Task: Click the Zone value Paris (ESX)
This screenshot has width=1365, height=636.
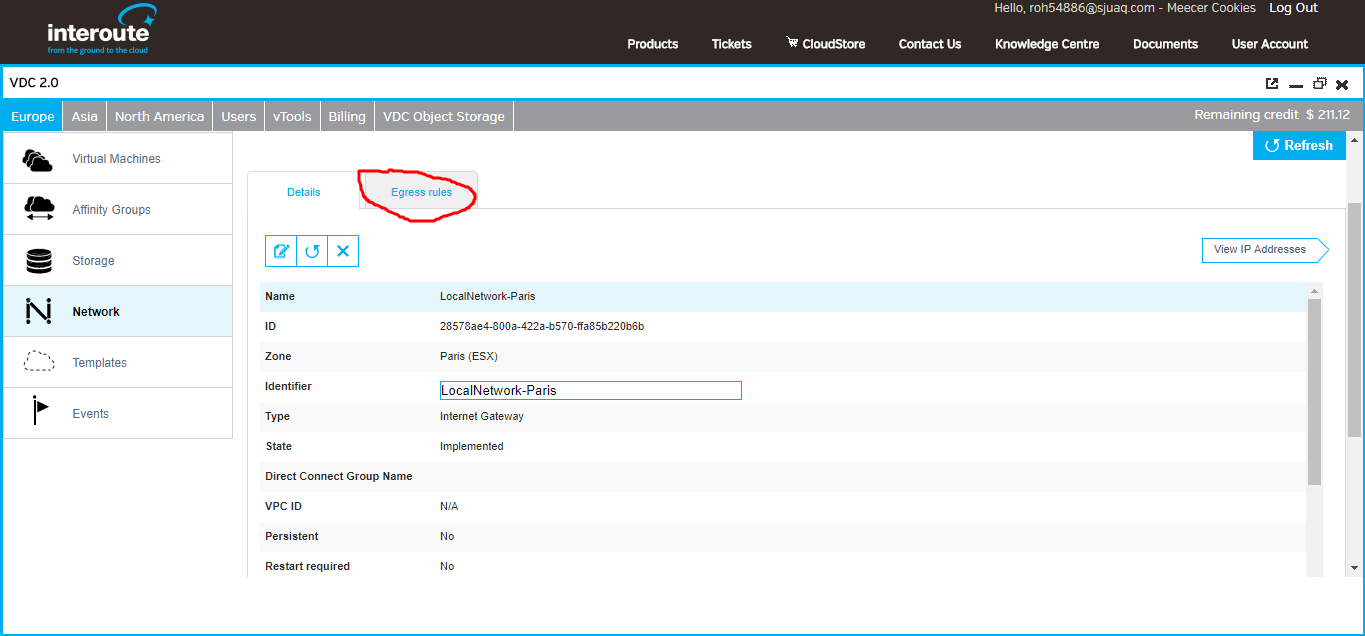Action: 469,356
